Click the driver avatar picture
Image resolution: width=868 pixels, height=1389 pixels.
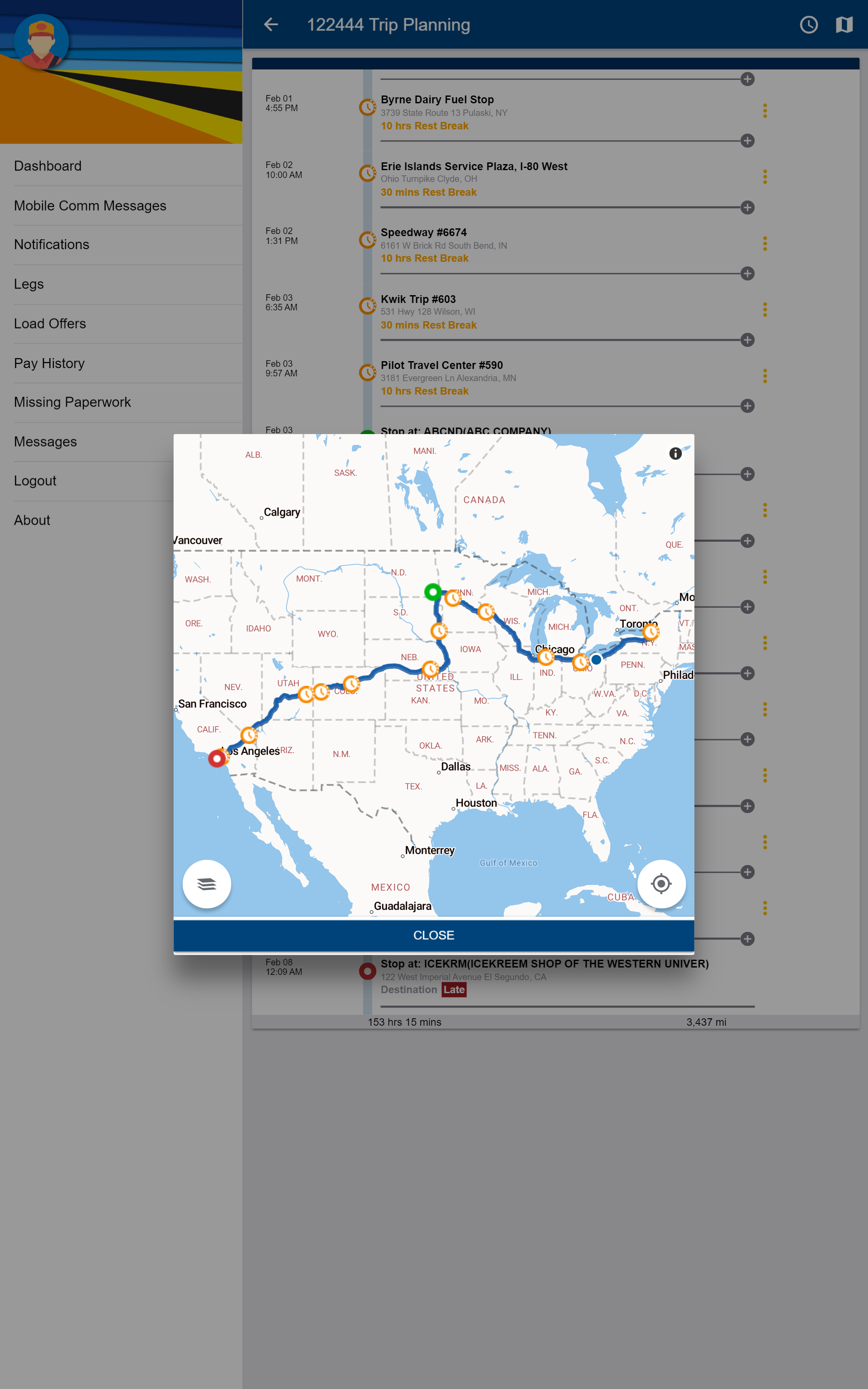pyautogui.click(x=41, y=41)
